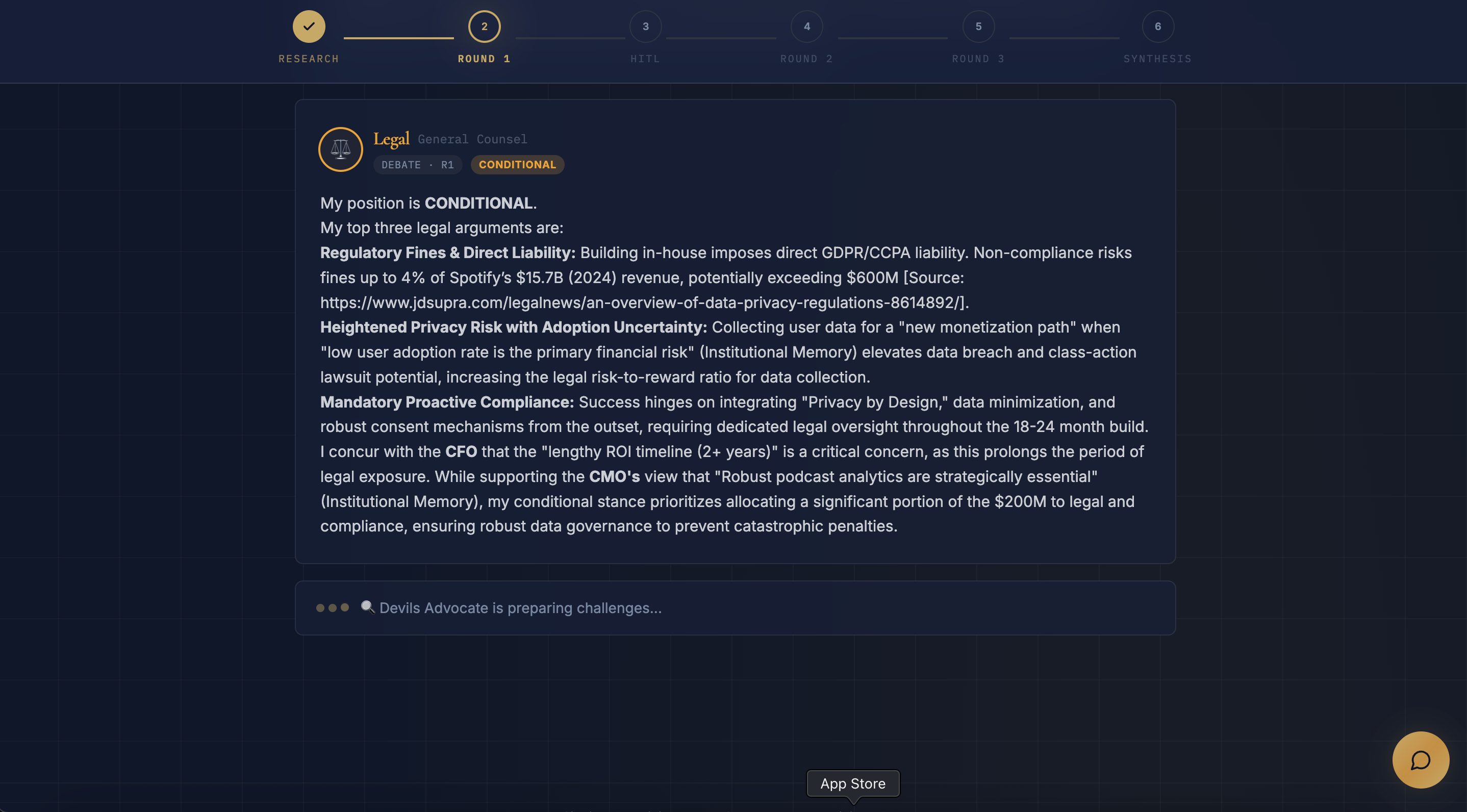
Task: Jump to step 3 HITL circle
Action: [x=645, y=26]
